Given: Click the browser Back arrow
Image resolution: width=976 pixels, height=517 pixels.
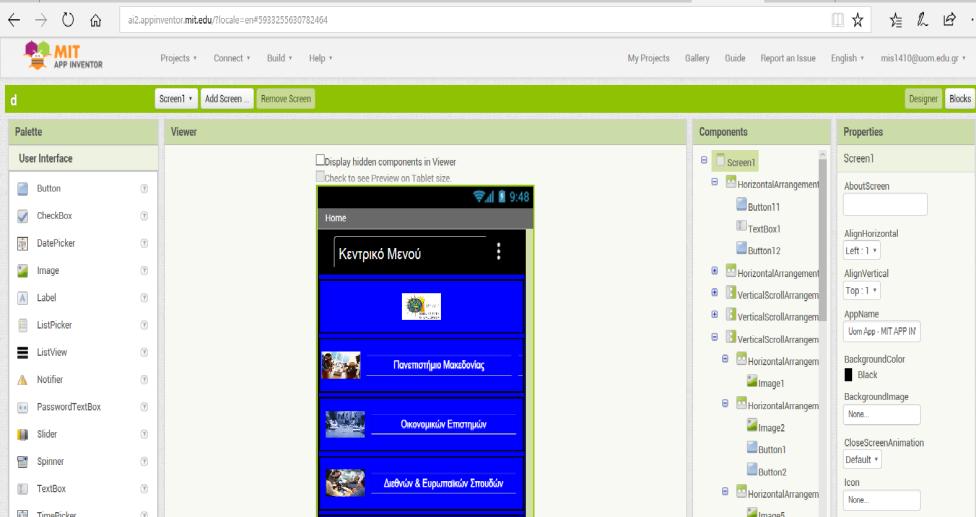Looking at the screenshot, I should point(14,21).
